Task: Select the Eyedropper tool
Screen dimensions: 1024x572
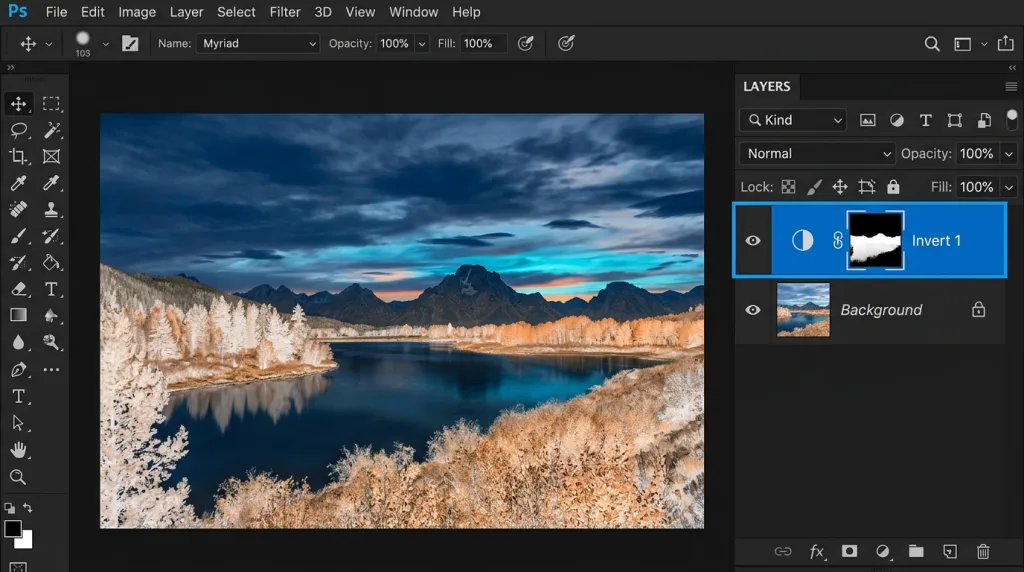Action: (18, 183)
